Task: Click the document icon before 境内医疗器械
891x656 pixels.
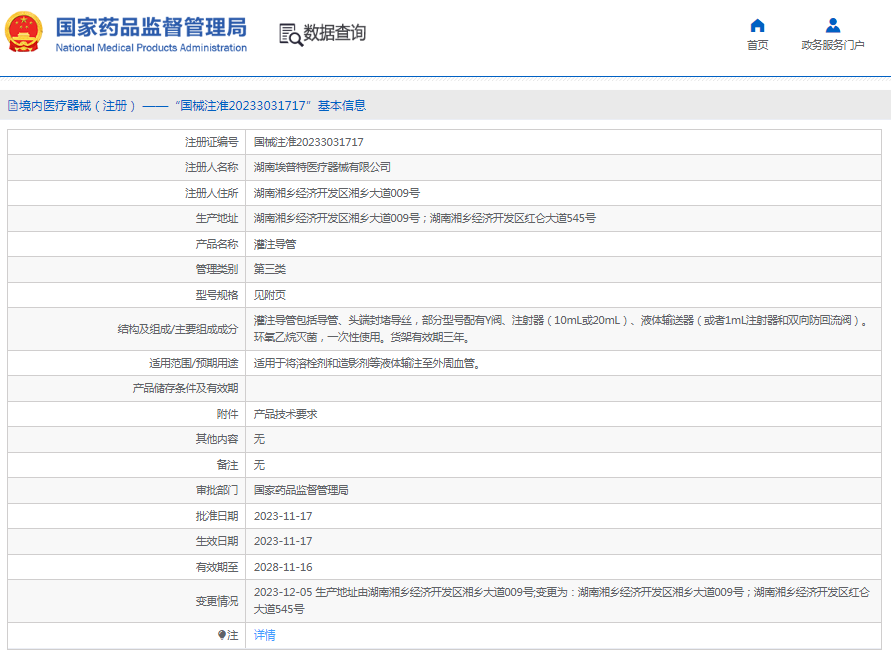Action: coord(13,106)
